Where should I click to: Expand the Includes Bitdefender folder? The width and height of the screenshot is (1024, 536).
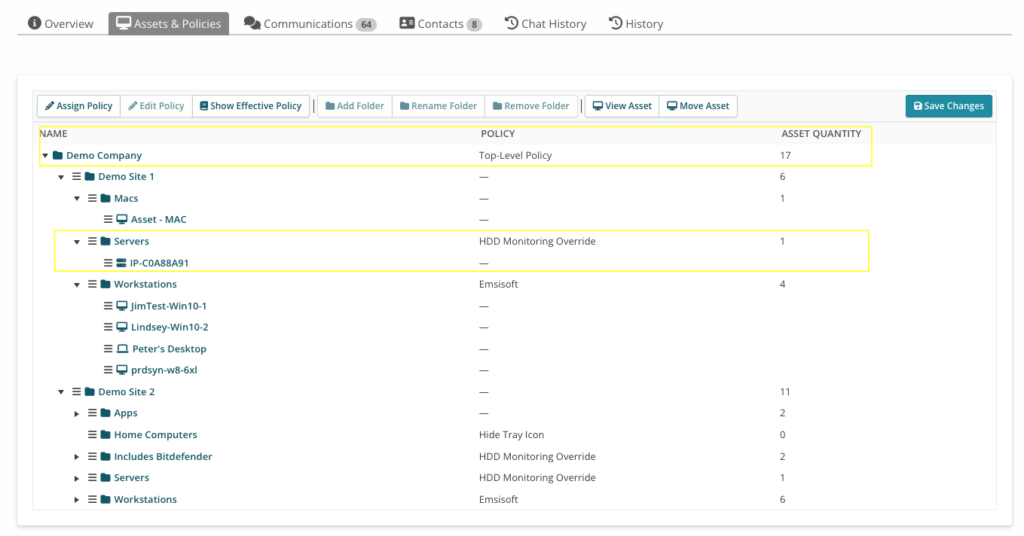pyautogui.click(x=77, y=457)
